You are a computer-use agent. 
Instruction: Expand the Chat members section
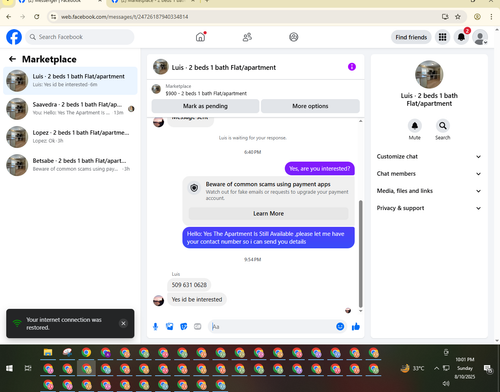pyautogui.click(x=429, y=174)
